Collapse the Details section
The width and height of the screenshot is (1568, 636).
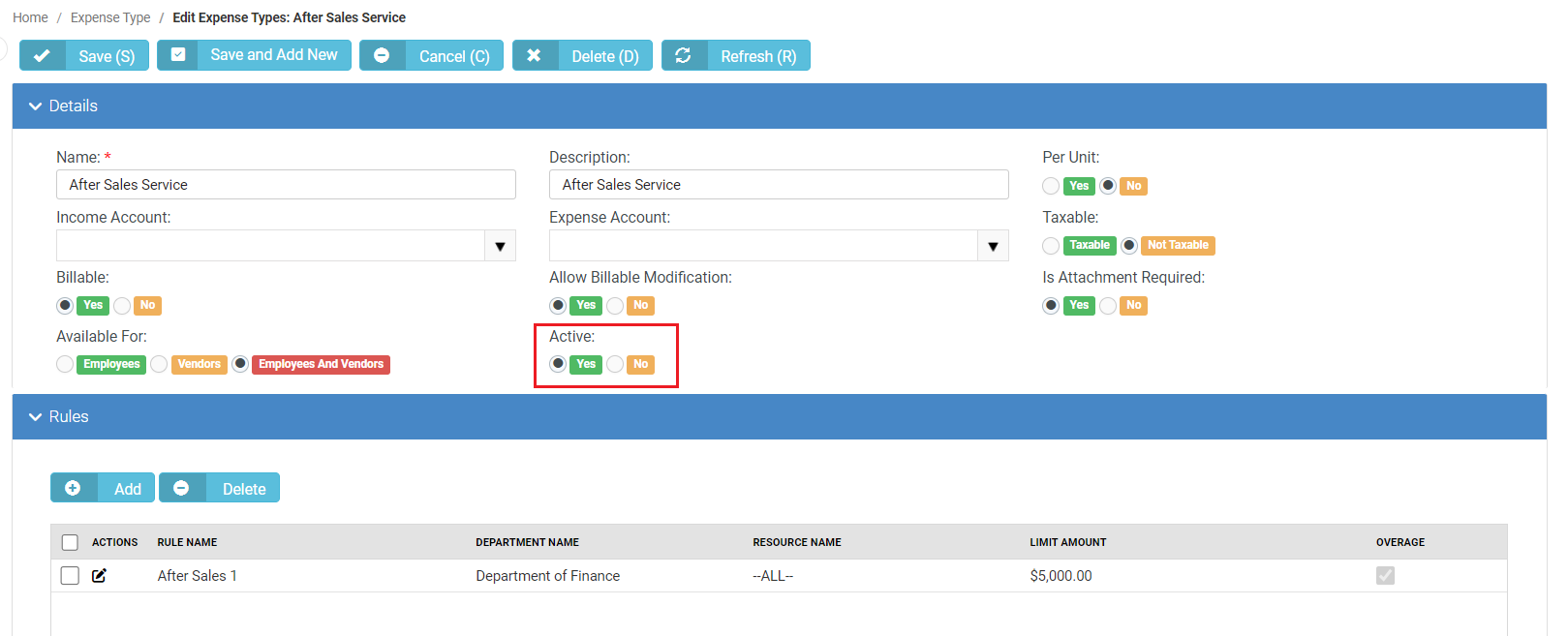[36, 106]
